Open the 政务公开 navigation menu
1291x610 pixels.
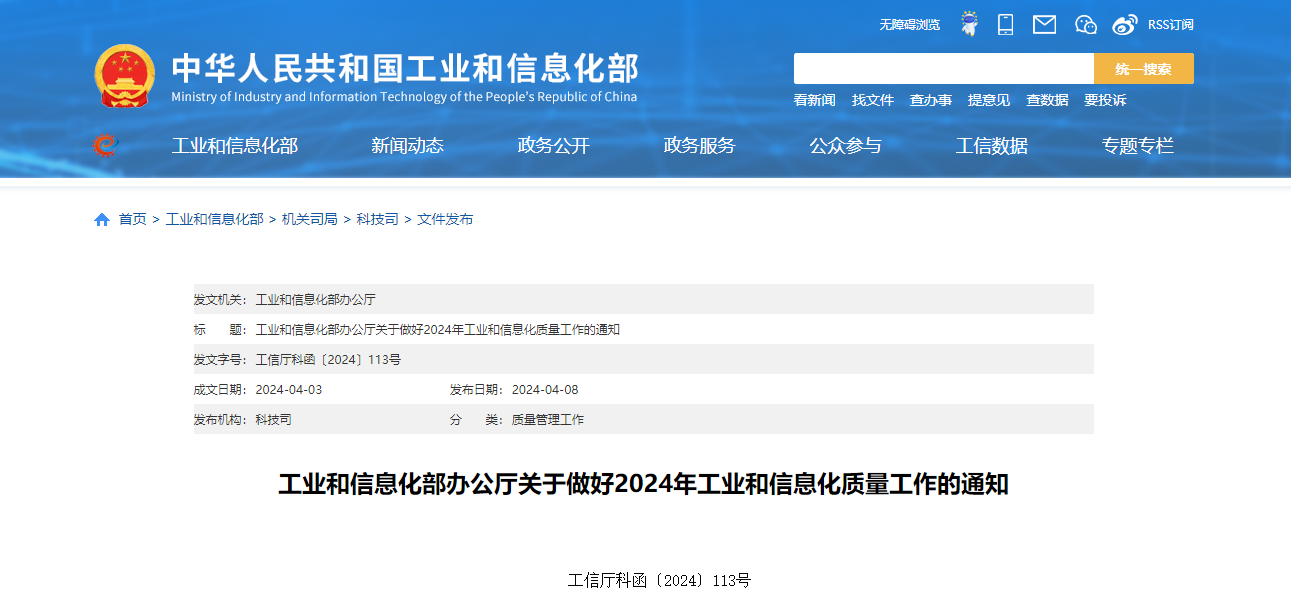[x=553, y=146]
